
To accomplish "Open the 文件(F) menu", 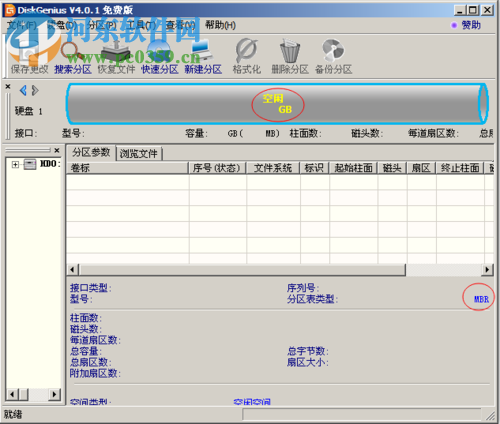I will coord(22,25).
